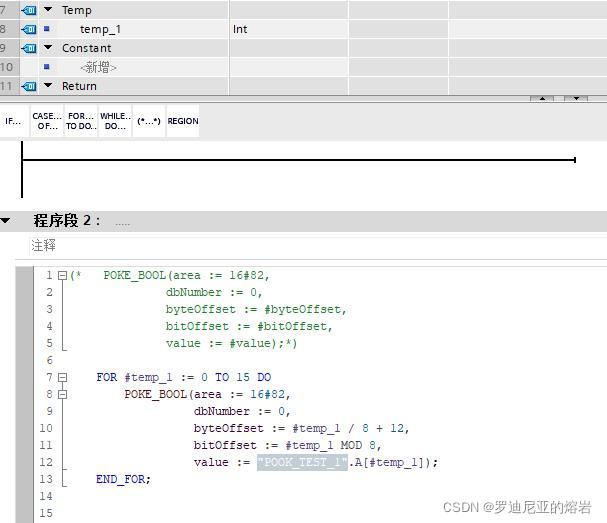Click the MOD operator on line 11
This screenshot has width=607, height=523.
coord(351,445)
